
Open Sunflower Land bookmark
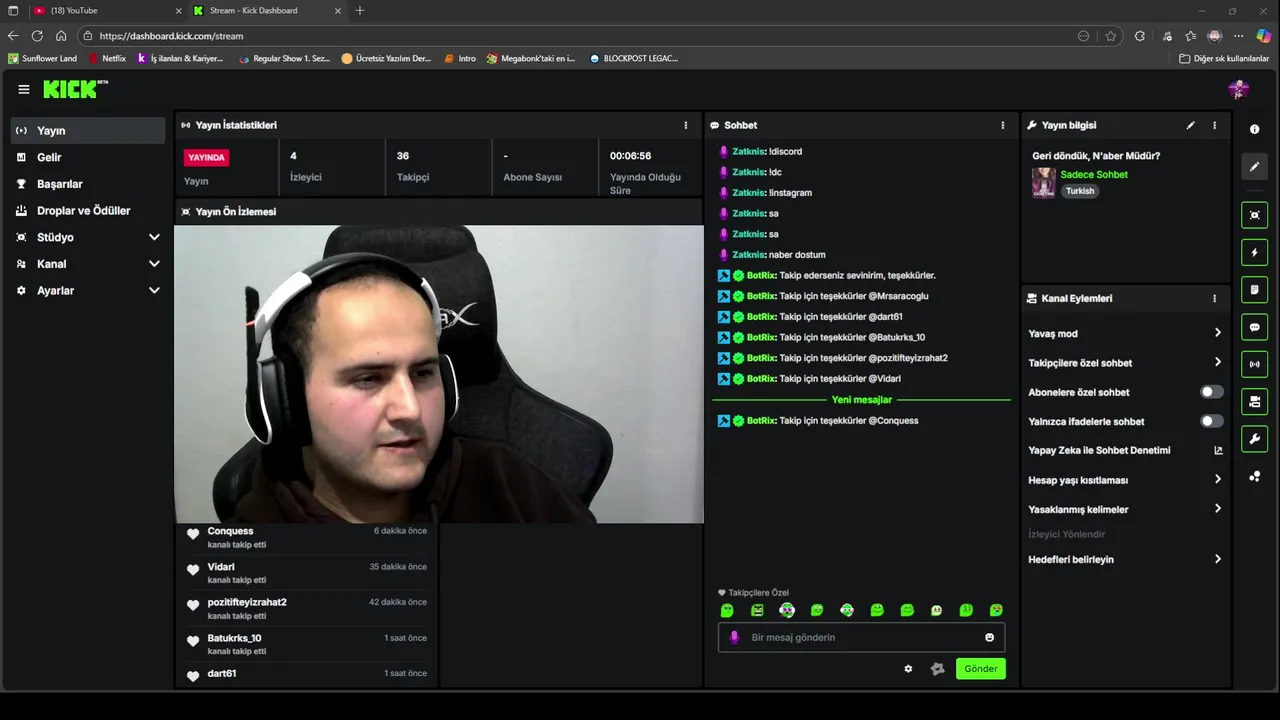pyautogui.click(x=42, y=58)
